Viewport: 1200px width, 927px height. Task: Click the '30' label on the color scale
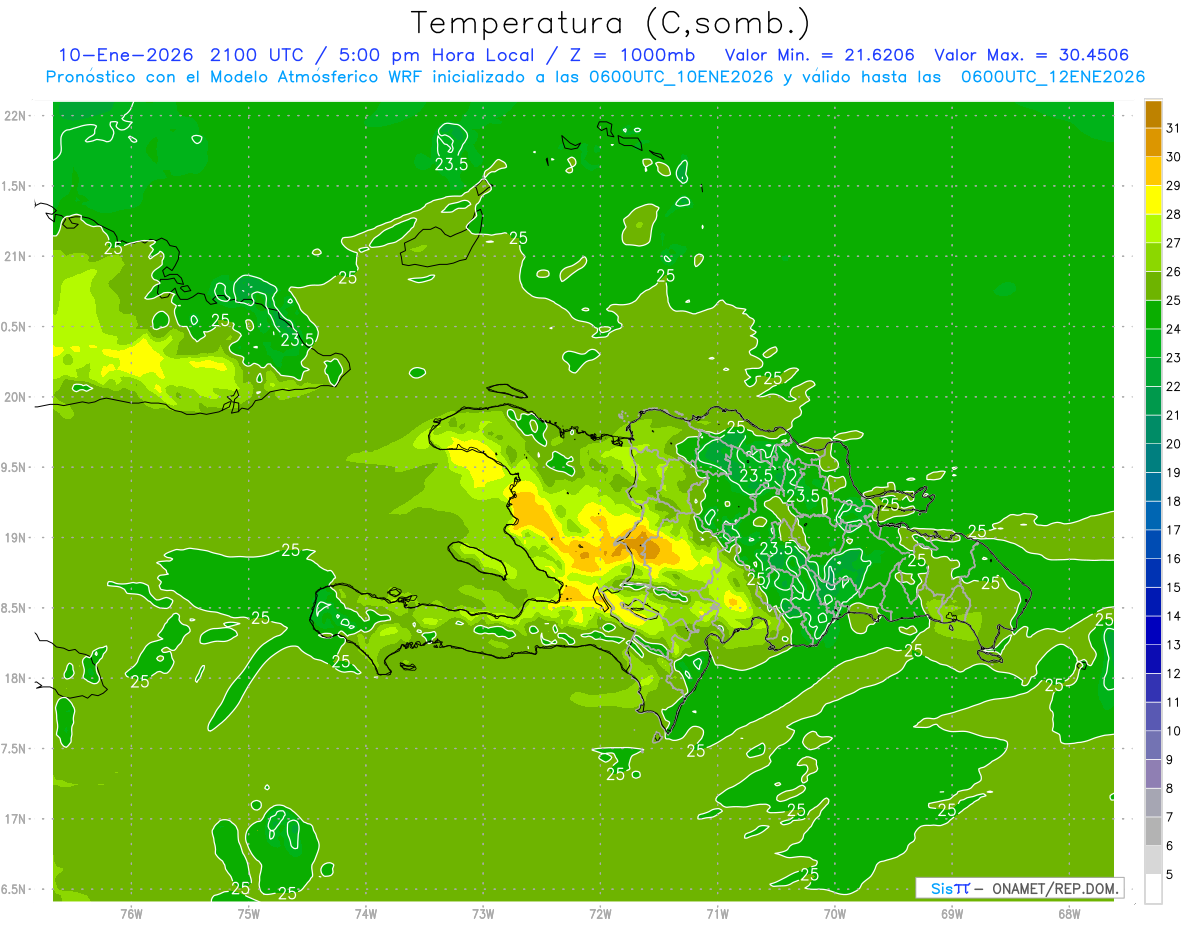click(1173, 157)
